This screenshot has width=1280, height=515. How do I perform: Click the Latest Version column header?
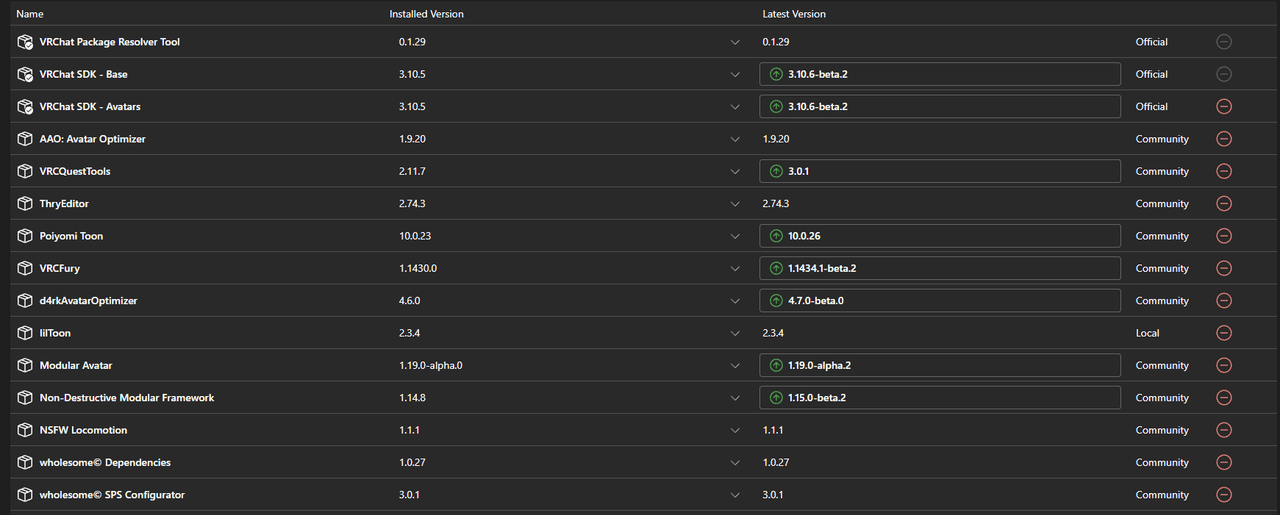coord(794,14)
